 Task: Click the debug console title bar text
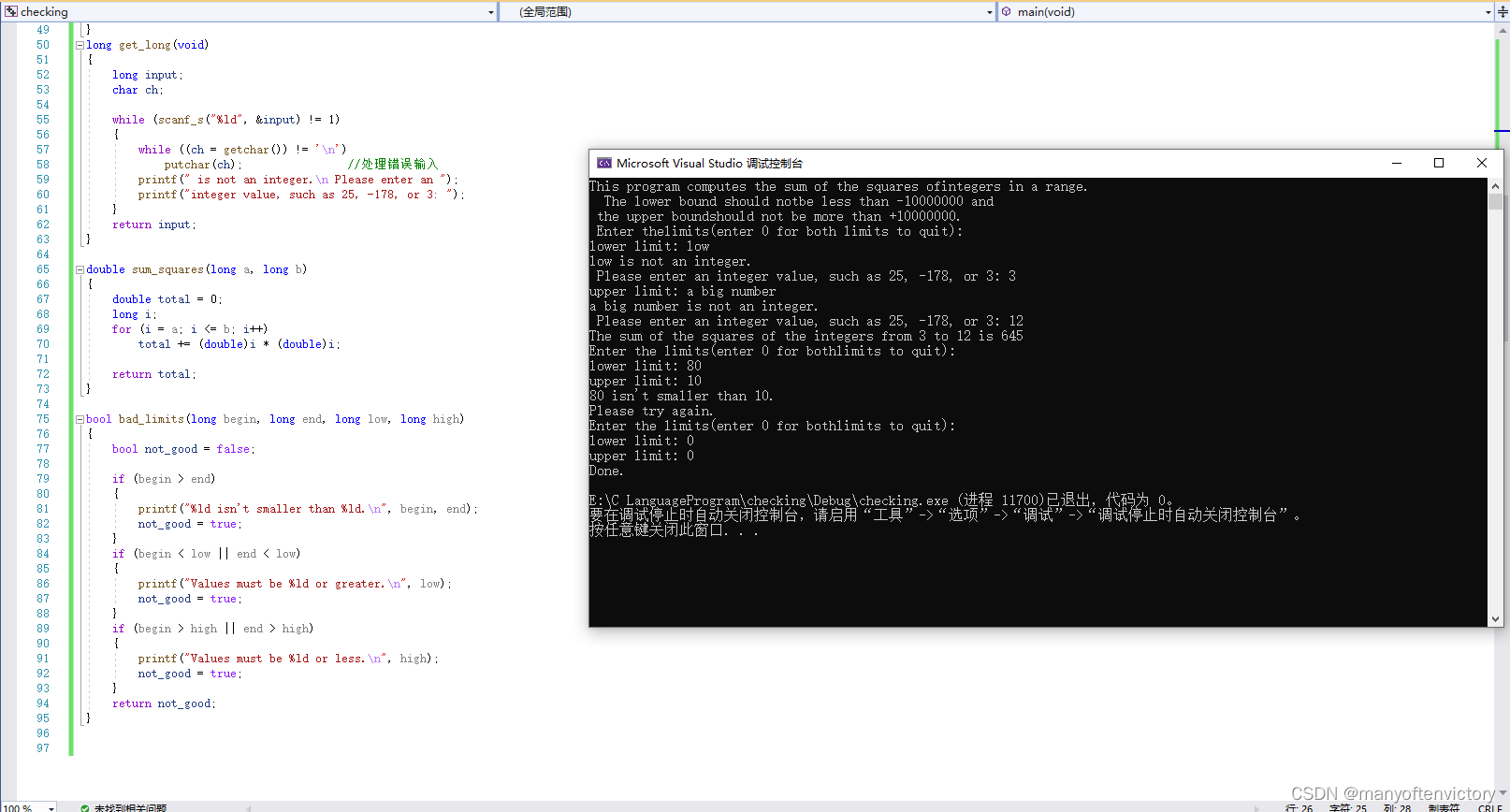coord(709,163)
